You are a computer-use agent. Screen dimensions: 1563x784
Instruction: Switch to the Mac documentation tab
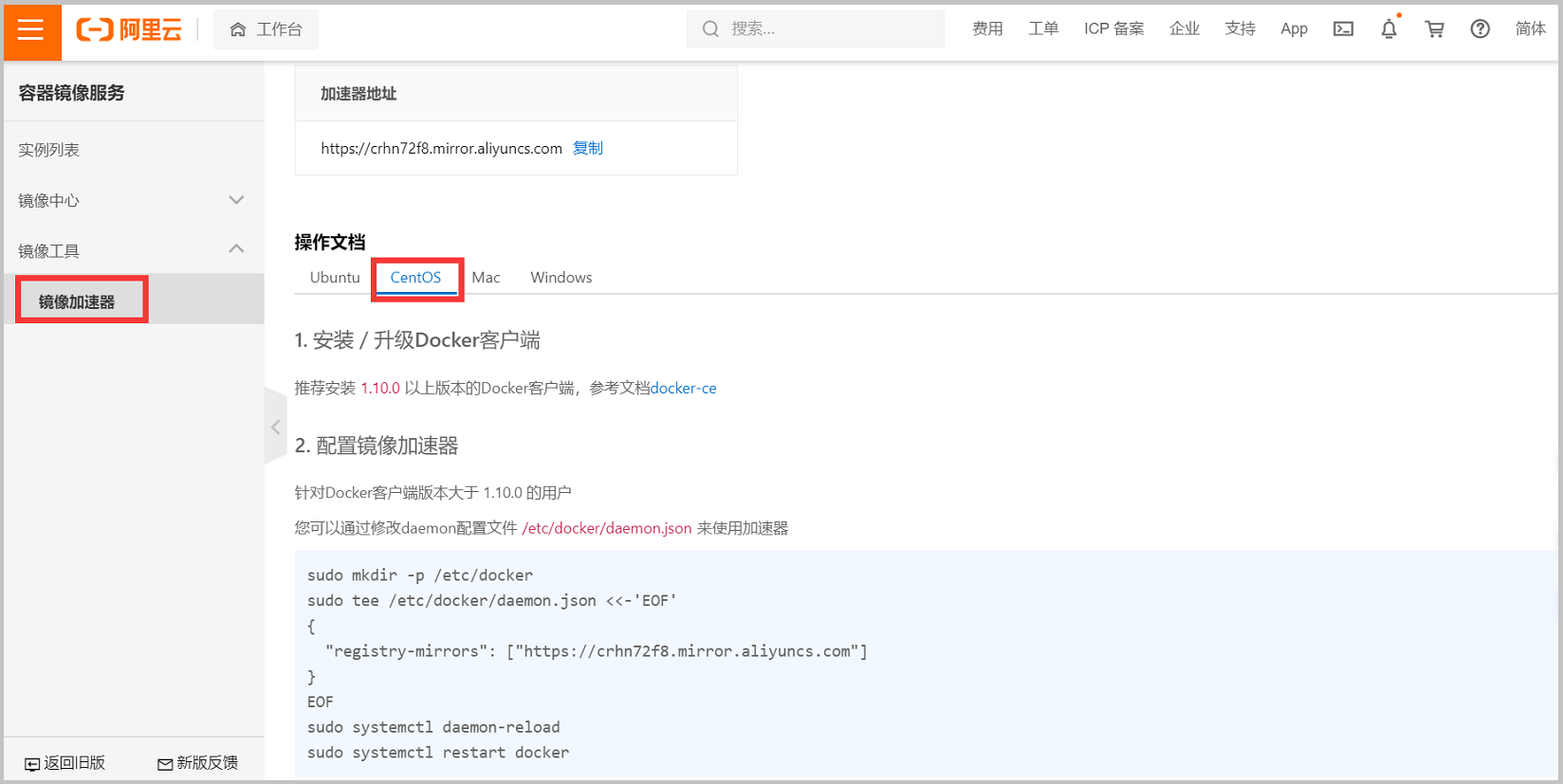[486, 277]
